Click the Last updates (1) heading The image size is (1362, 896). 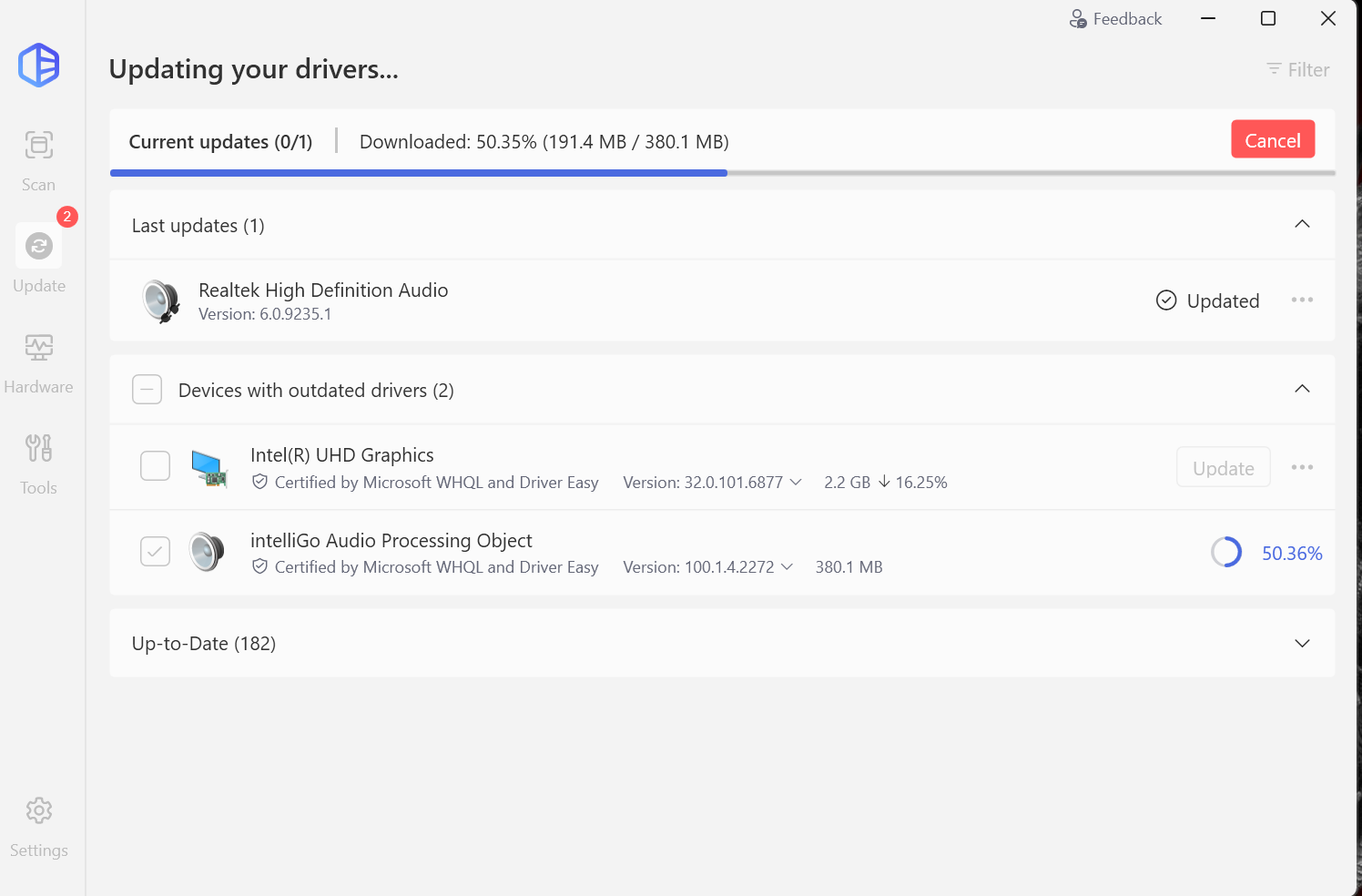tap(198, 225)
